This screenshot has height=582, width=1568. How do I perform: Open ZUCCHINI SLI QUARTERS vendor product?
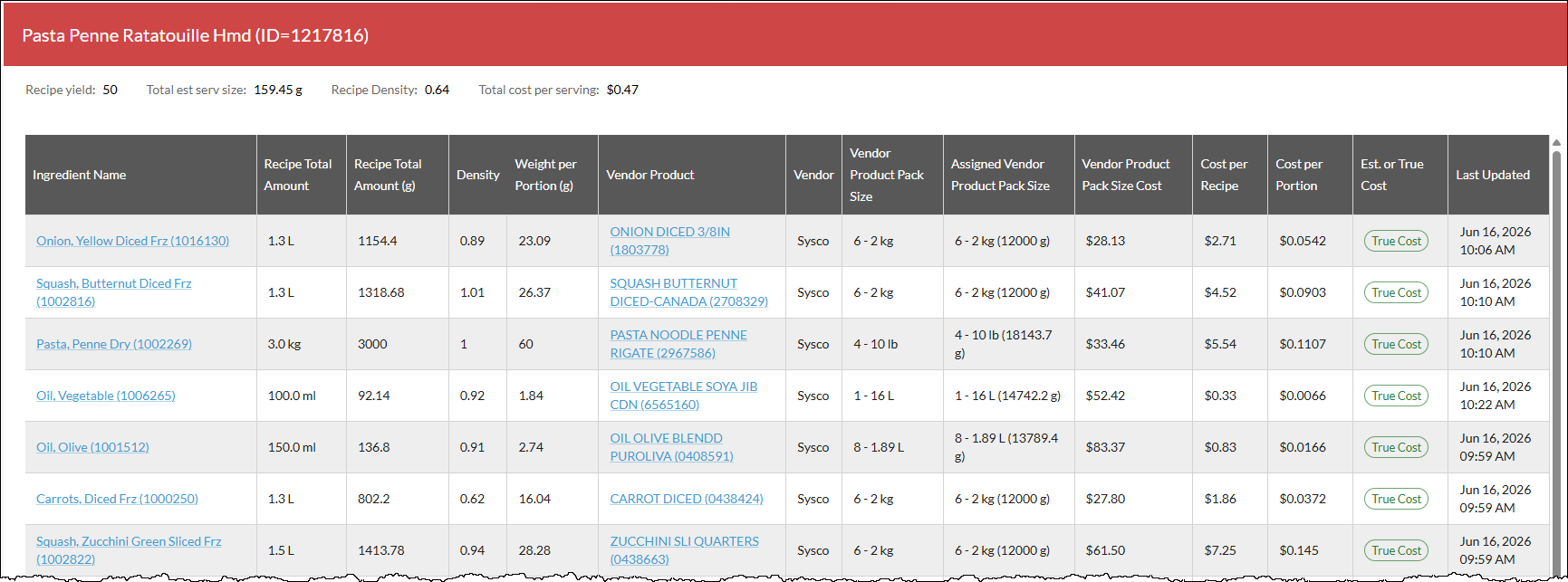pos(684,550)
